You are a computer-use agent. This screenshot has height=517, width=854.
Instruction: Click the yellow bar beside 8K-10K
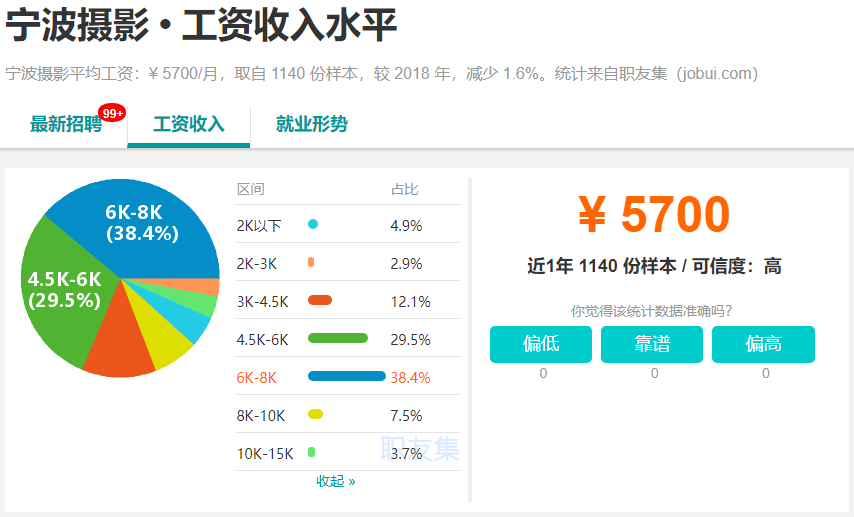click(315, 414)
